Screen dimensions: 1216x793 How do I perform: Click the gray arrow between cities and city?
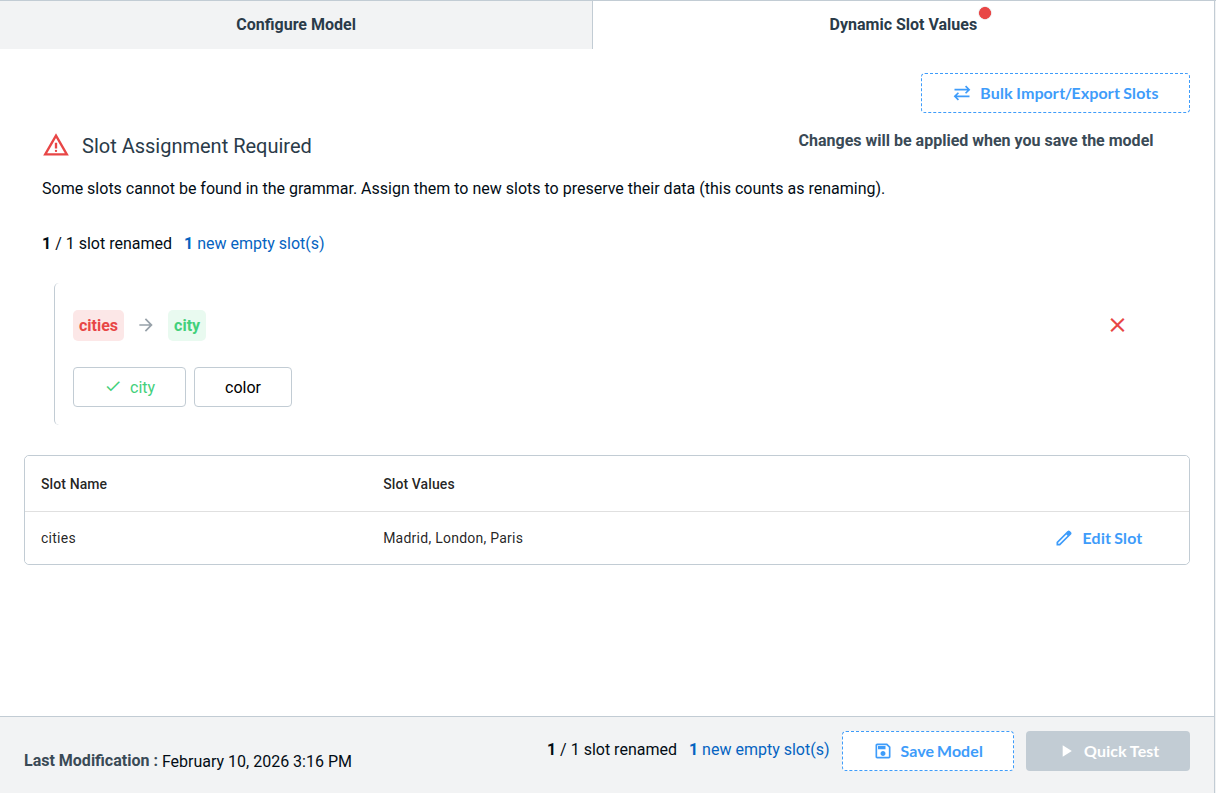pos(146,325)
